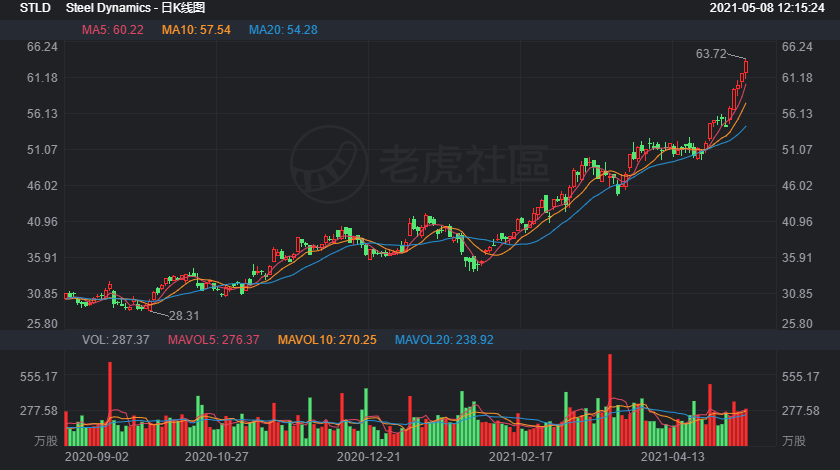Click the tallest red volume bar in March 2021
Image resolution: width=840 pixels, height=470 pixels.
pos(610,400)
